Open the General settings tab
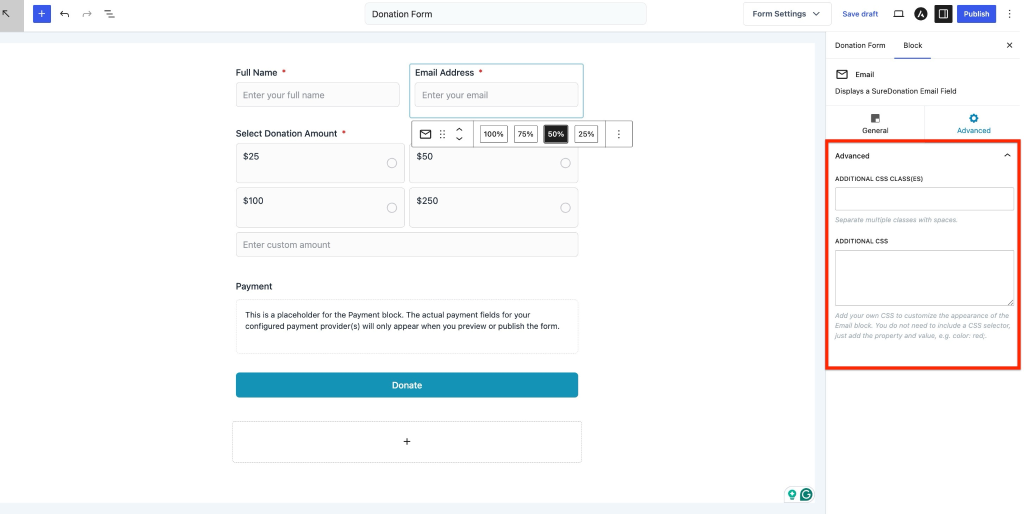The height and width of the screenshot is (514, 1024). (875, 123)
